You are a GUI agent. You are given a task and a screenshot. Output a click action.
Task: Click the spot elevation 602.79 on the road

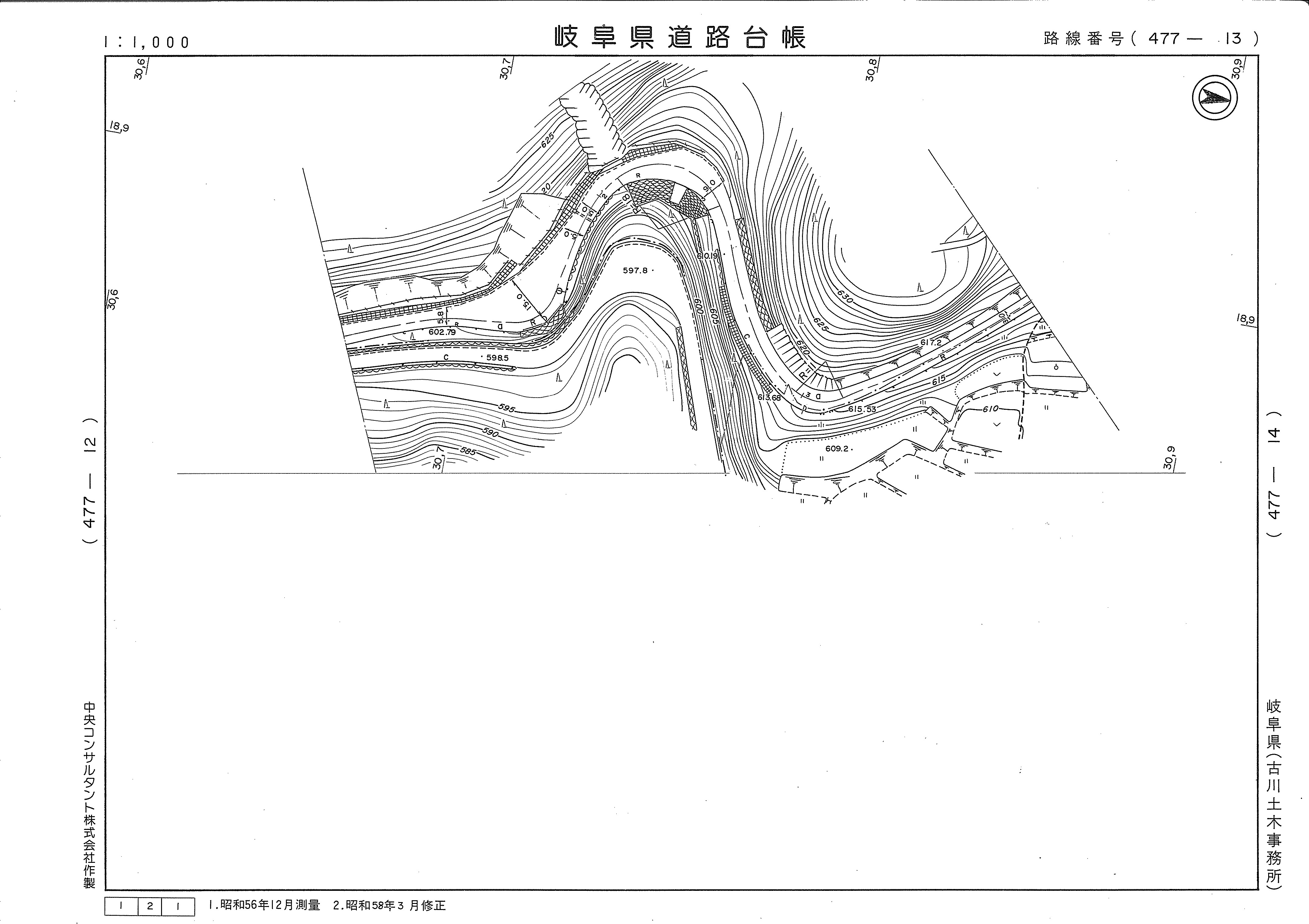pyautogui.click(x=442, y=332)
